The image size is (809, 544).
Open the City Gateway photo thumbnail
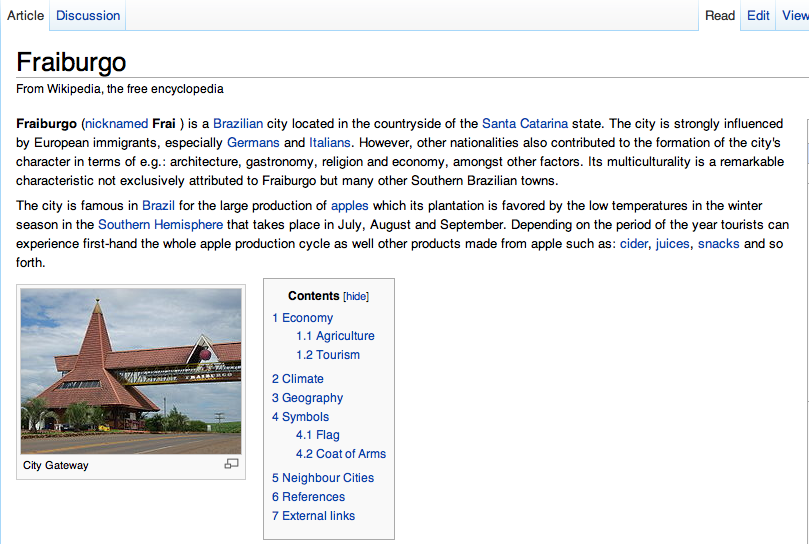point(131,371)
